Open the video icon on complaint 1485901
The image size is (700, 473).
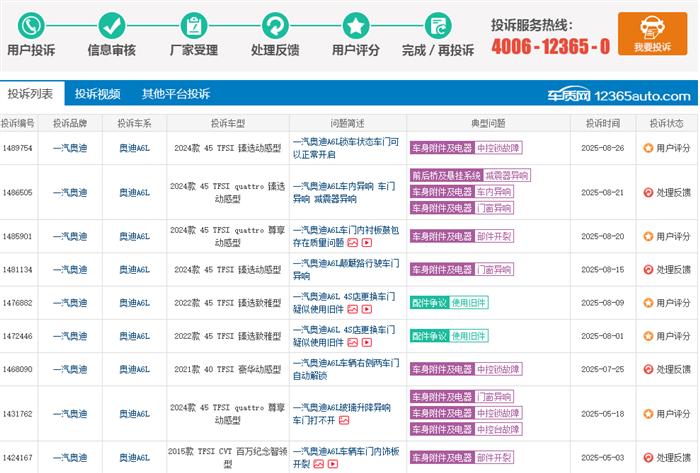pyautogui.click(x=366, y=242)
